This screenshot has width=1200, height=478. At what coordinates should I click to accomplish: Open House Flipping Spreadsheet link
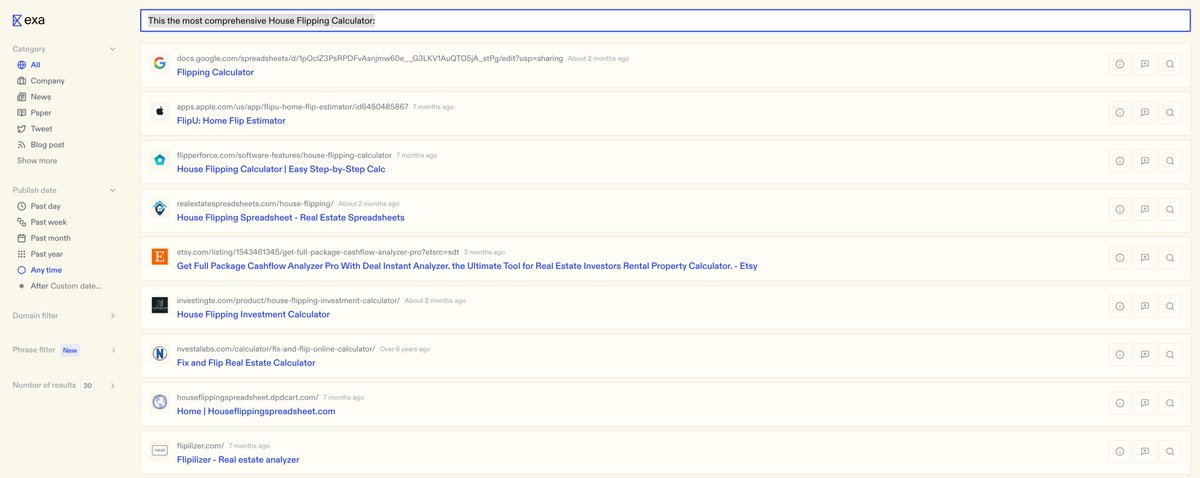[x=290, y=217]
